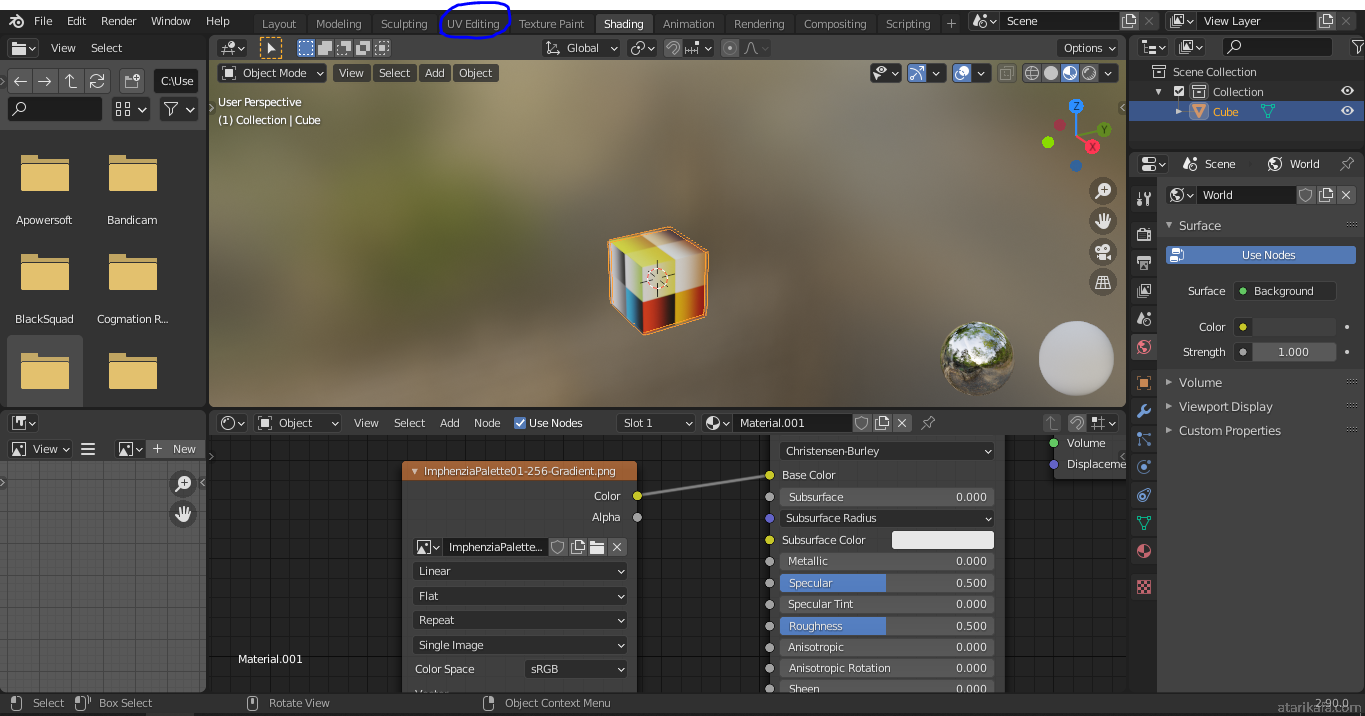The width and height of the screenshot is (1365, 716).
Task: Open the shader editor Add menu
Action: [x=450, y=423]
